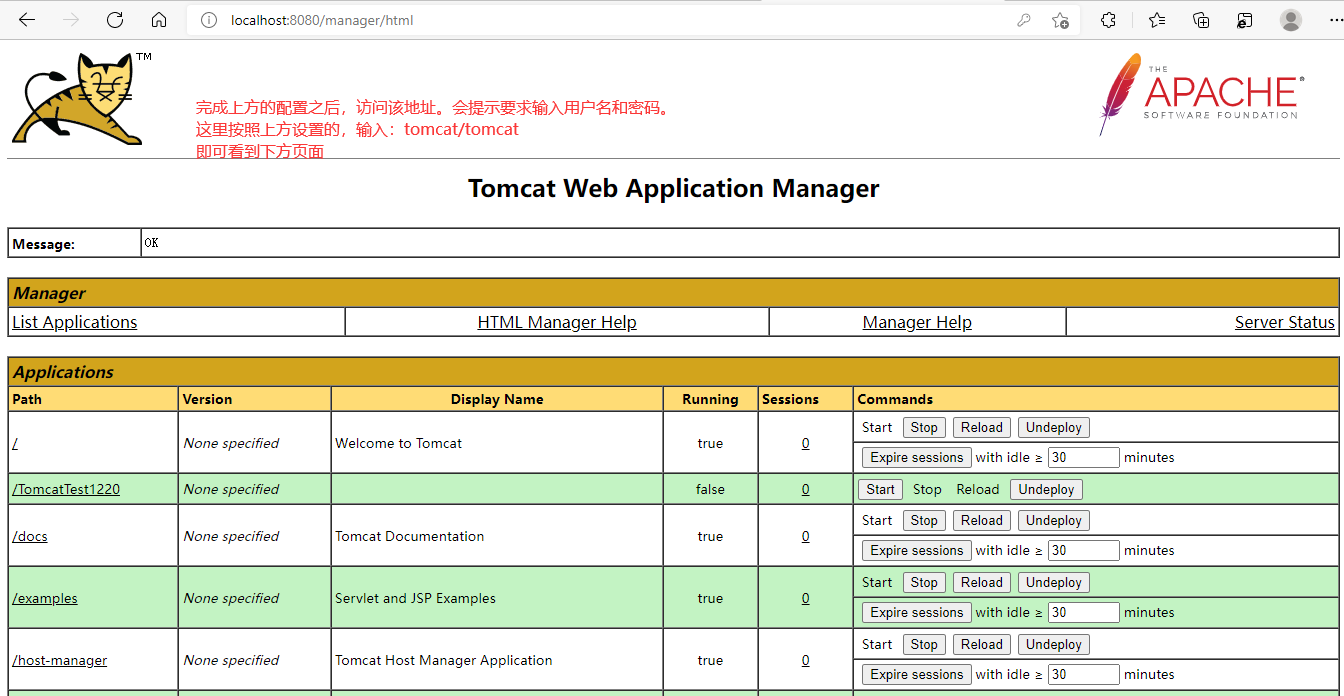
Task: Open session count link for root application
Action: pyautogui.click(x=806, y=443)
